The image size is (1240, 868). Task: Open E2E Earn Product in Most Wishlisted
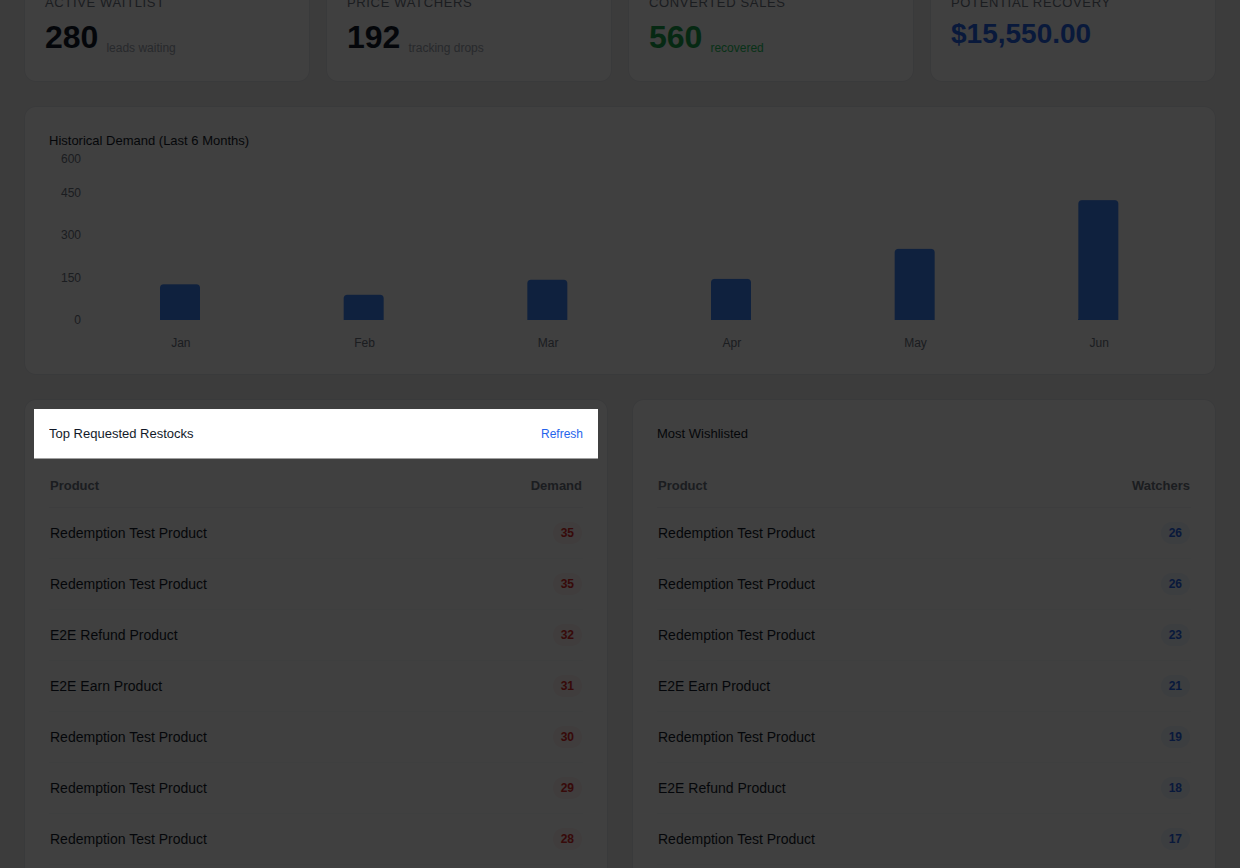click(x=714, y=686)
